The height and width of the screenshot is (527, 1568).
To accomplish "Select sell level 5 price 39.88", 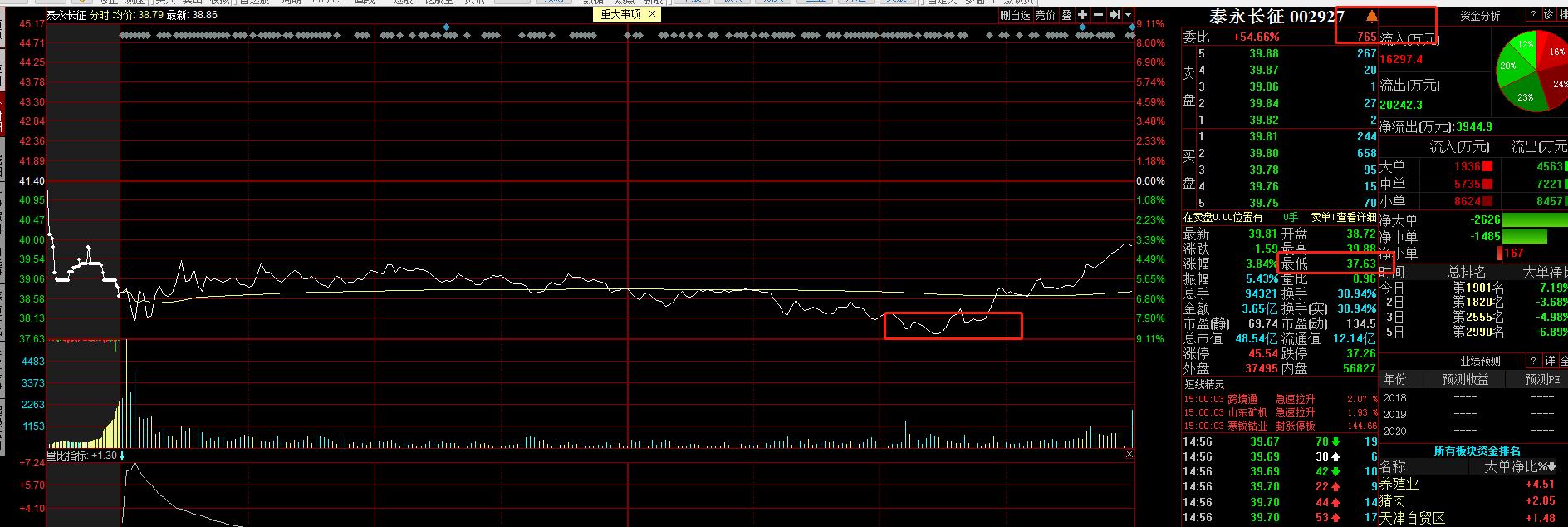I will tap(1264, 53).
